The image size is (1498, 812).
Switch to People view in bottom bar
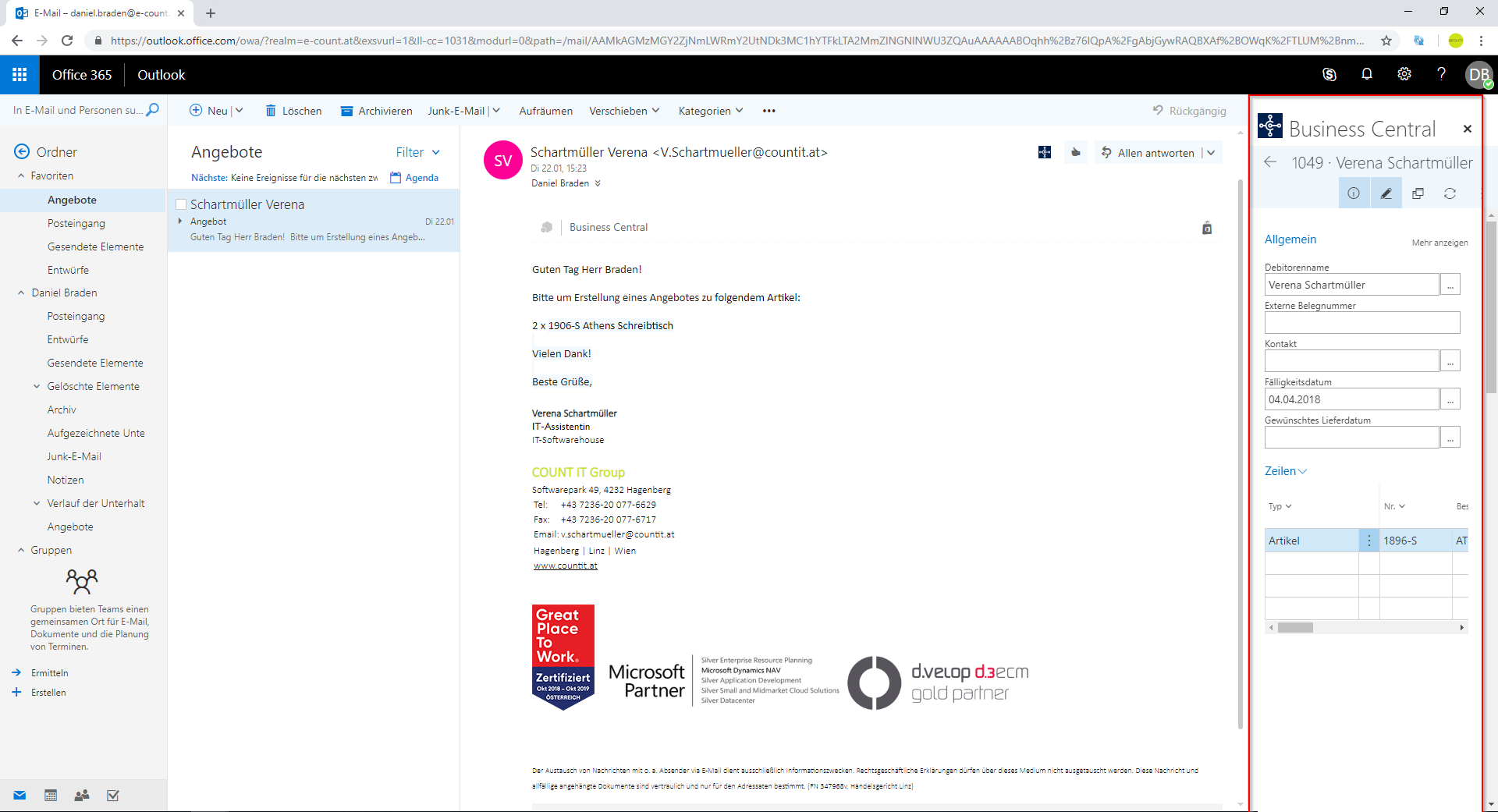[82, 796]
